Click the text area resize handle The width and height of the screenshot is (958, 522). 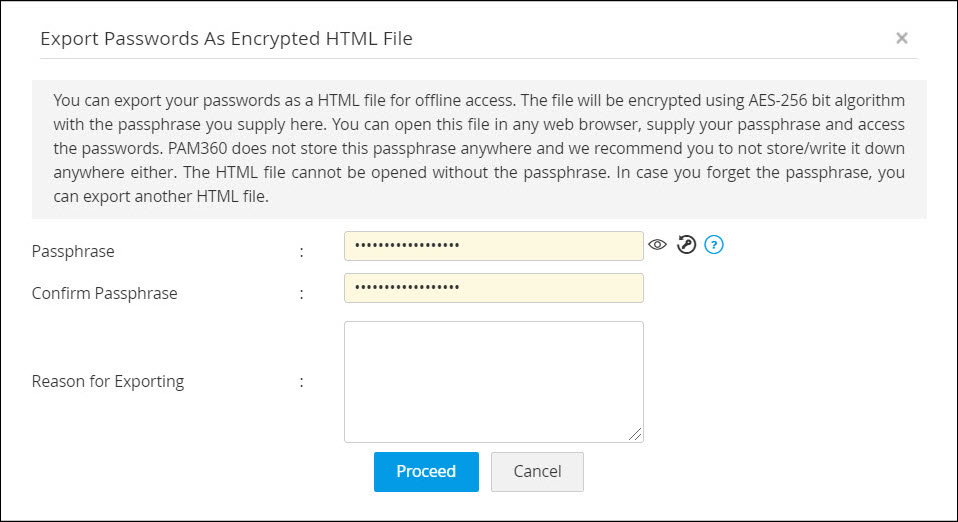[x=636, y=435]
